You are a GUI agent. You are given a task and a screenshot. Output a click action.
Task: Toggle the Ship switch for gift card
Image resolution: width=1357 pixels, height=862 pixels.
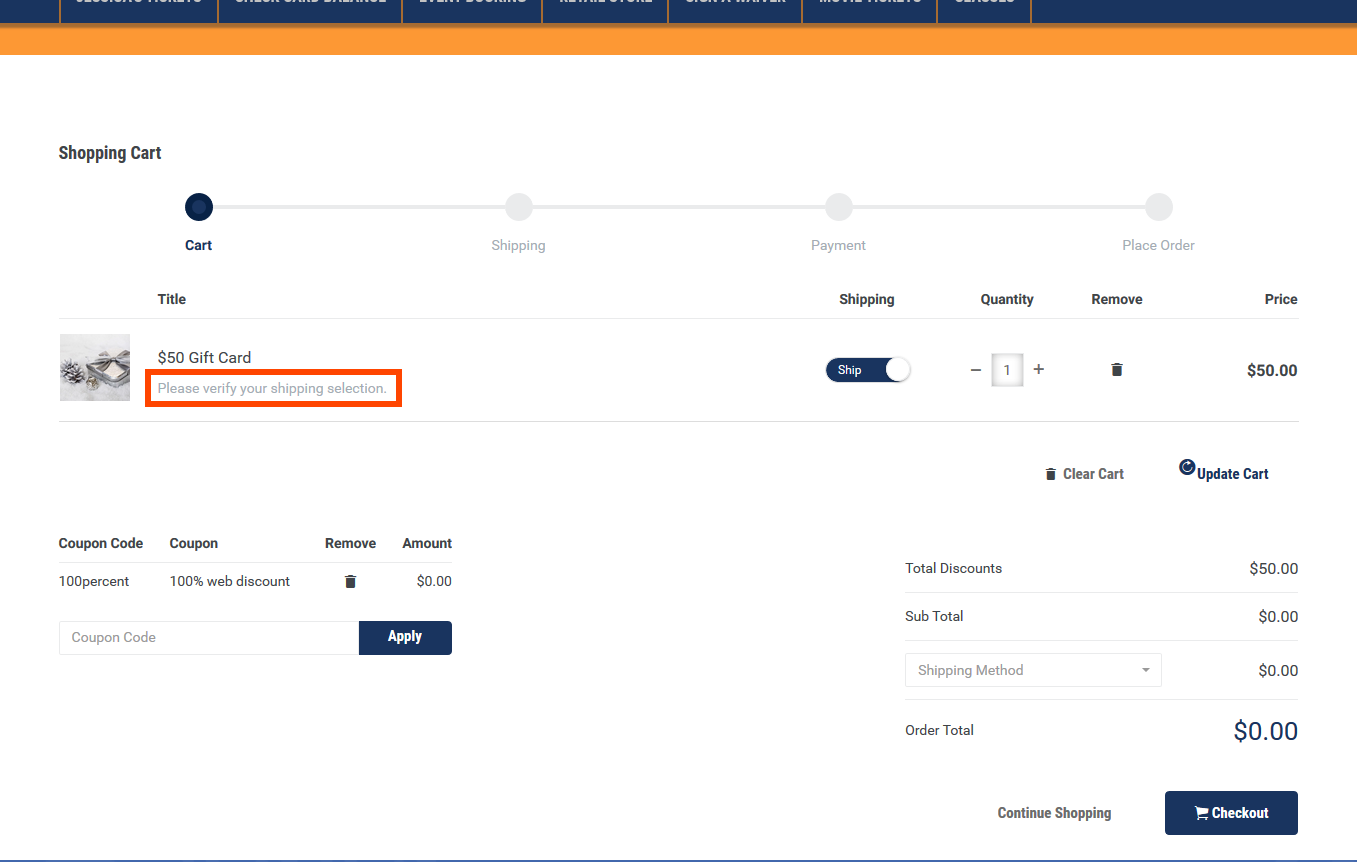click(867, 370)
